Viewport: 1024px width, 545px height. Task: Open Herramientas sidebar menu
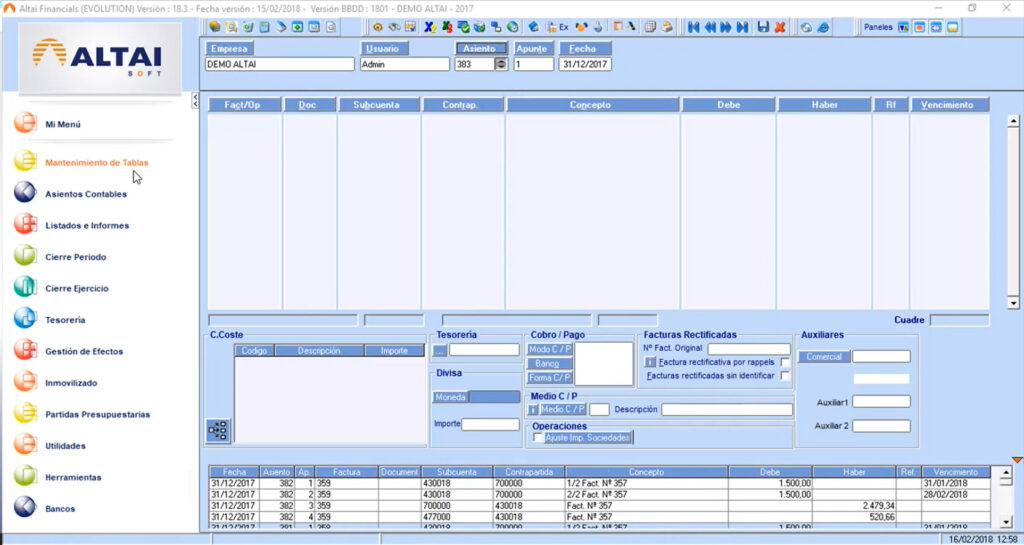coord(72,477)
